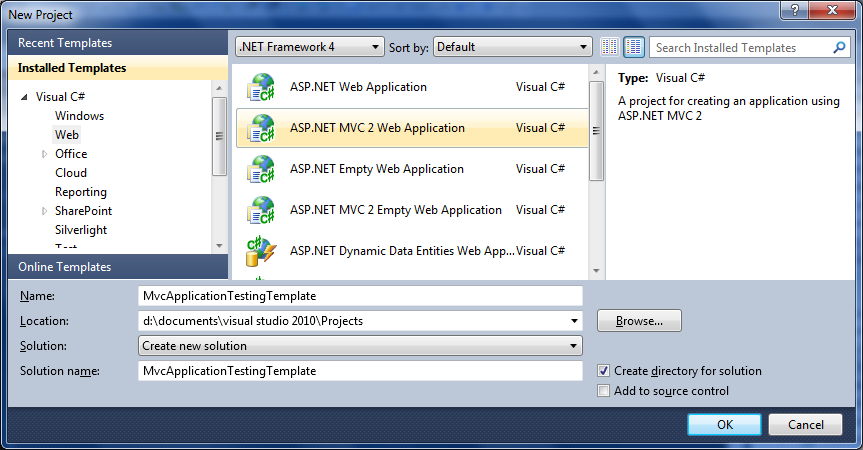Open the Create new solution dropdown
The image size is (863, 450).
(360, 345)
